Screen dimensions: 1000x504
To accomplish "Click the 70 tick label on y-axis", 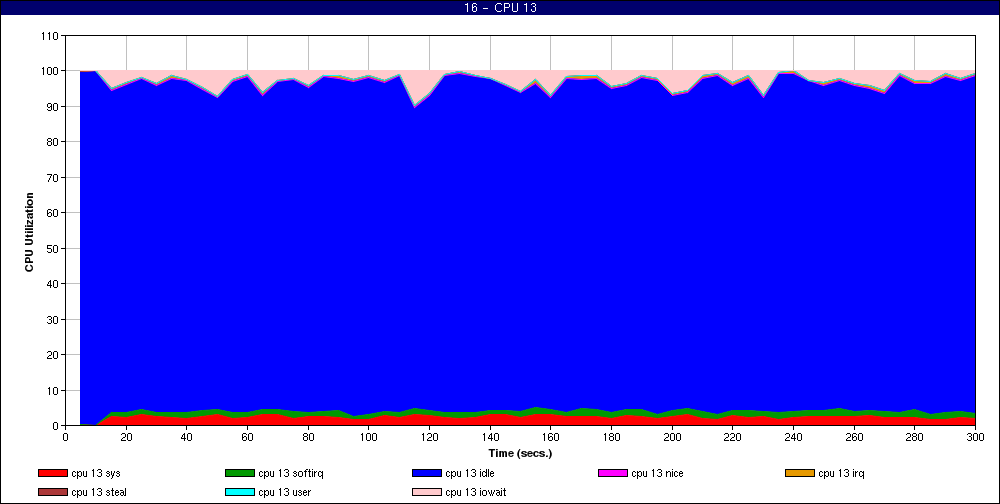I will 52,177.
